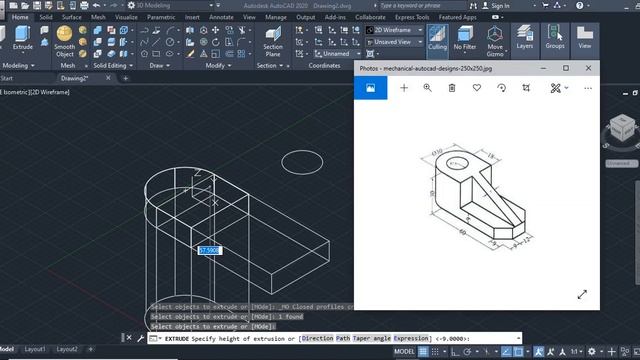Click the Crop icon in Photos
This screenshot has width=640, height=360.
click(x=526, y=88)
